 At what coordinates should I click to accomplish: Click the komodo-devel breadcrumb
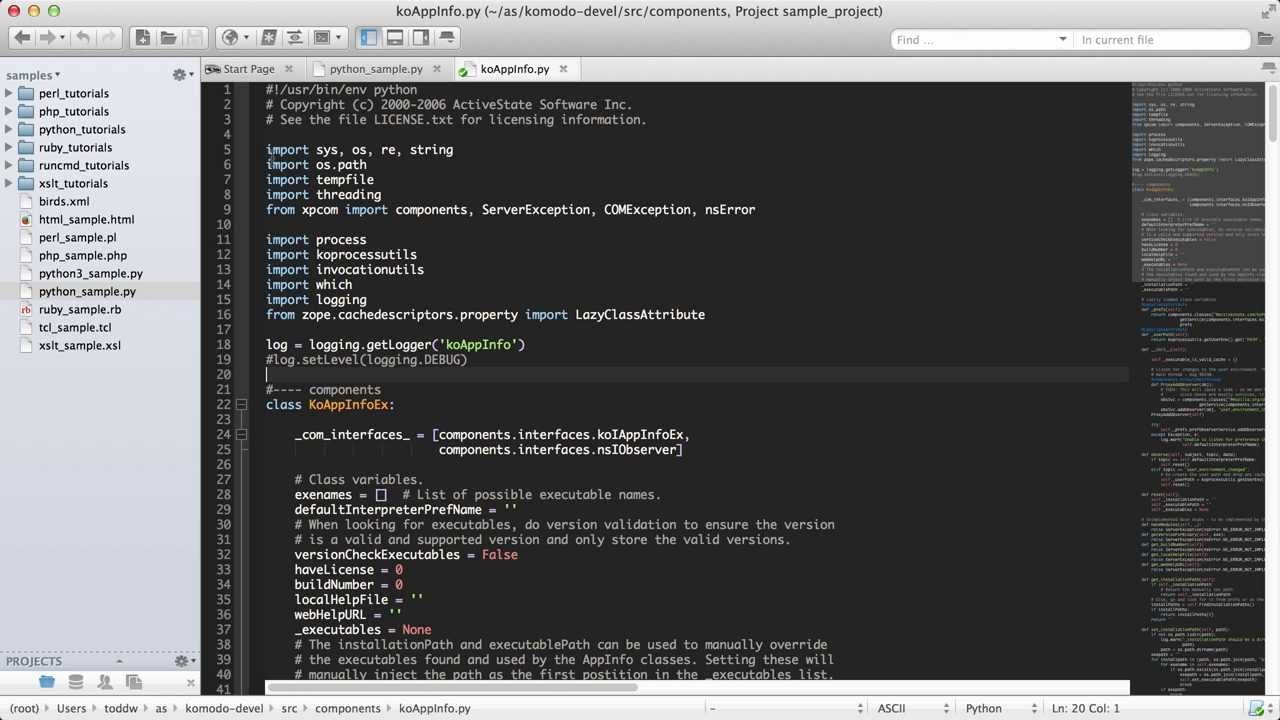(x=224, y=708)
